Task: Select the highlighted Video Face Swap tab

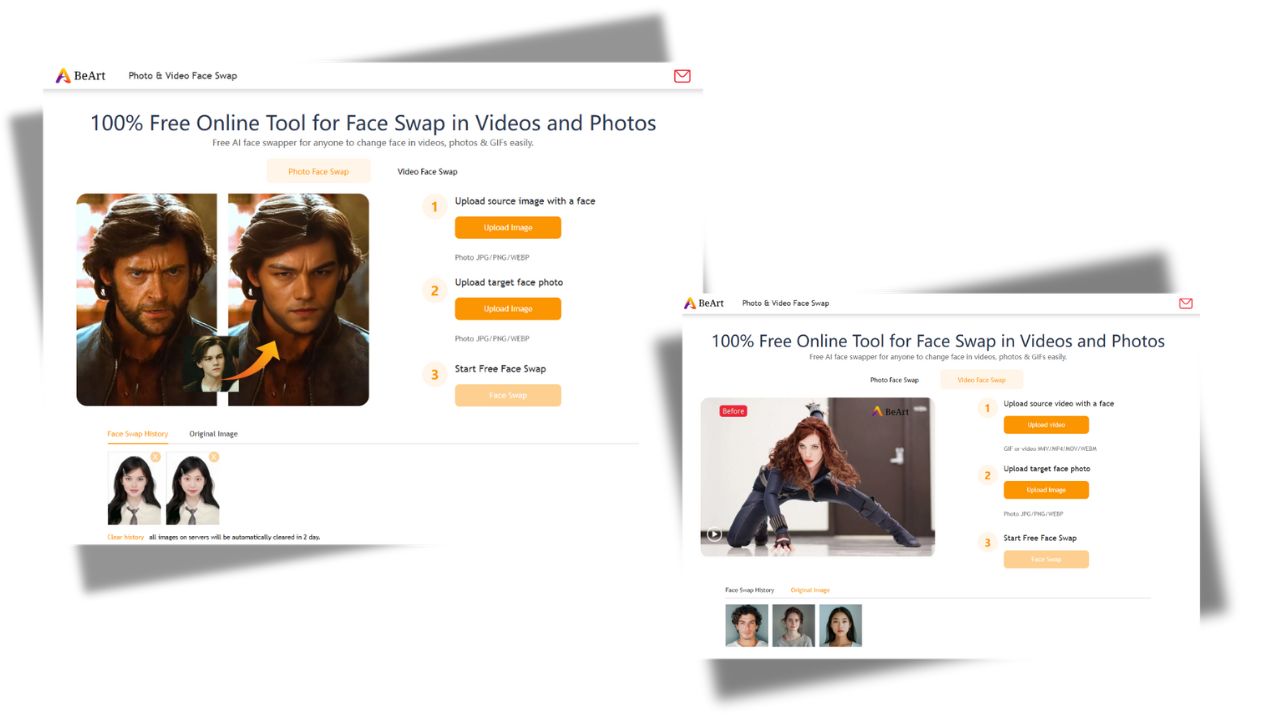Action: (982, 380)
